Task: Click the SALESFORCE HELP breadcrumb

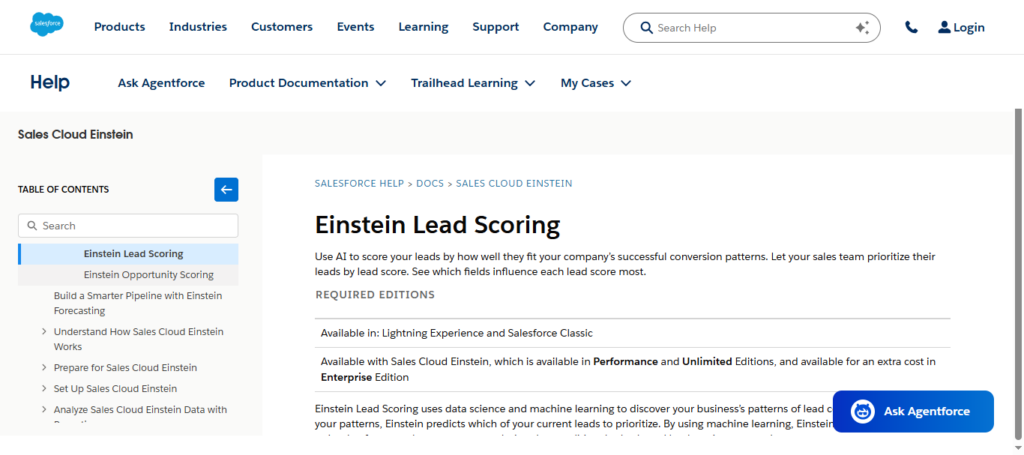Action: click(359, 183)
